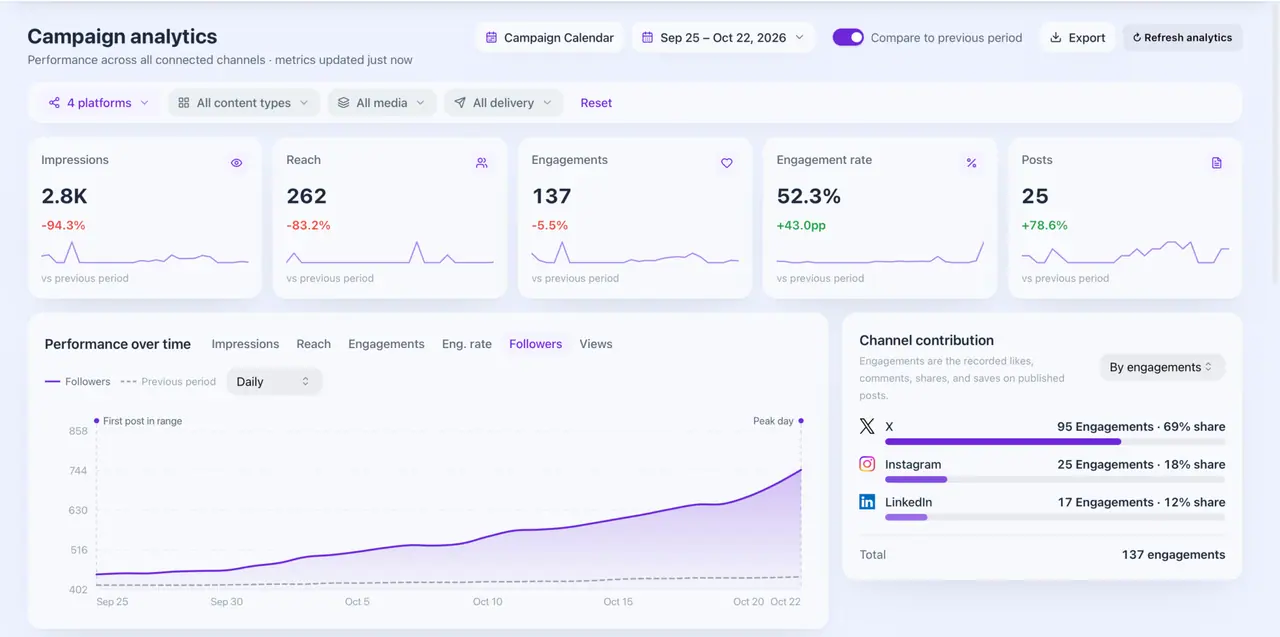Screen dimensions: 1280x637
Task: Click the eye icon on Impressions card
Action: (x=237, y=163)
